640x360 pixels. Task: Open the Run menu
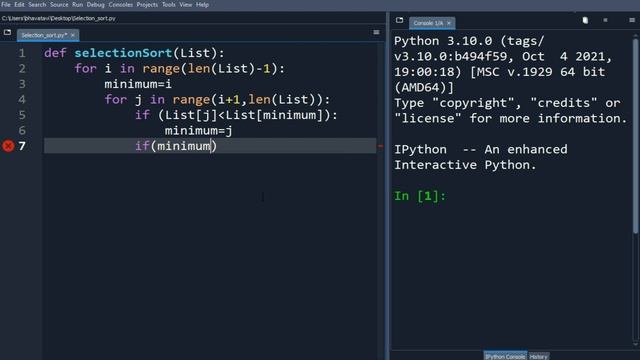point(78,5)
